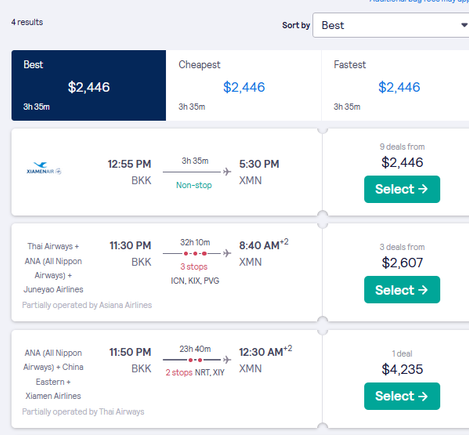Switch to the Cheapest results tab

244,85
